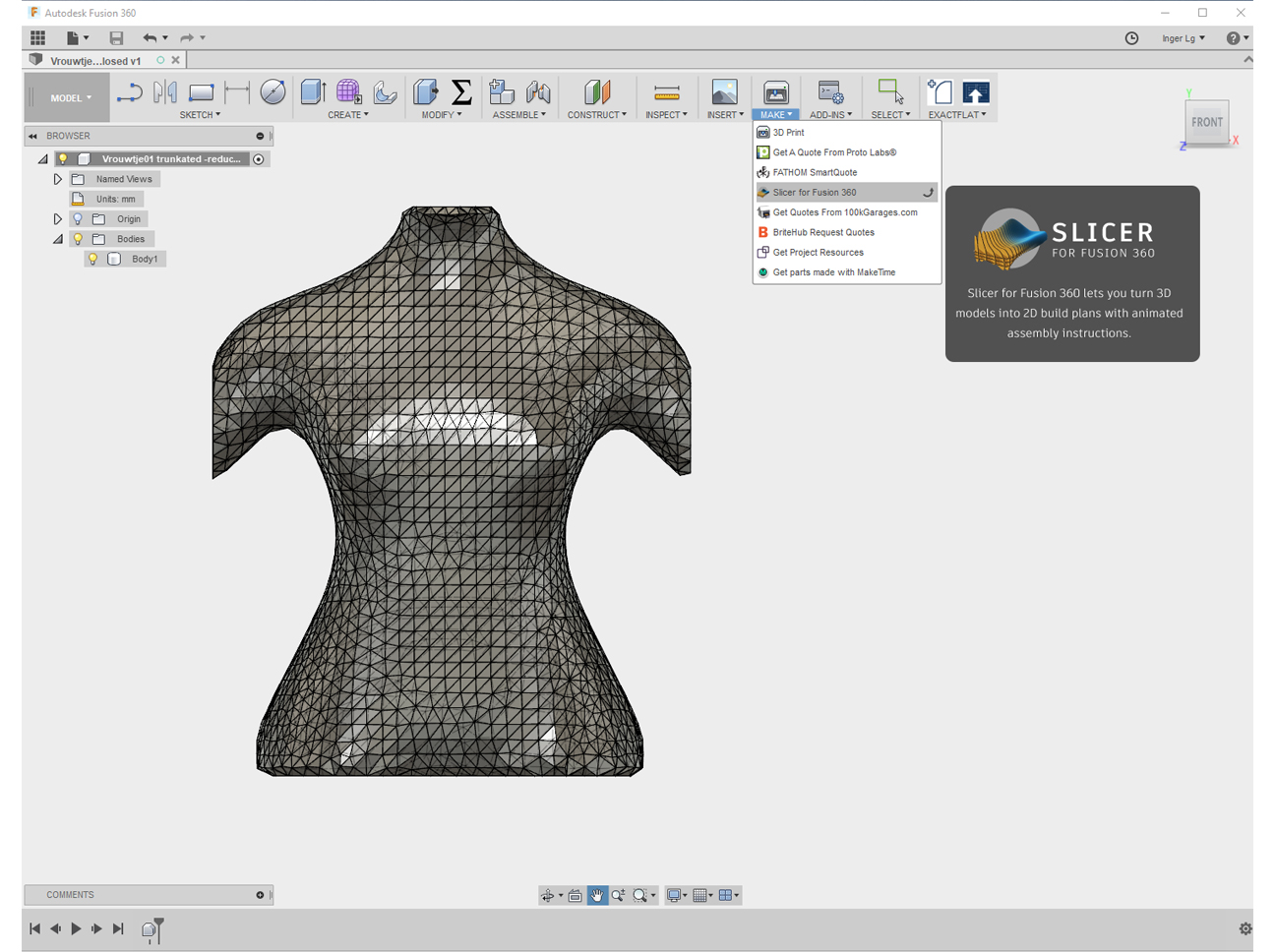Viewport: 1275px width, 952px height.
Task: Open the File menu document icon
Action: click(x=73, y=38)
